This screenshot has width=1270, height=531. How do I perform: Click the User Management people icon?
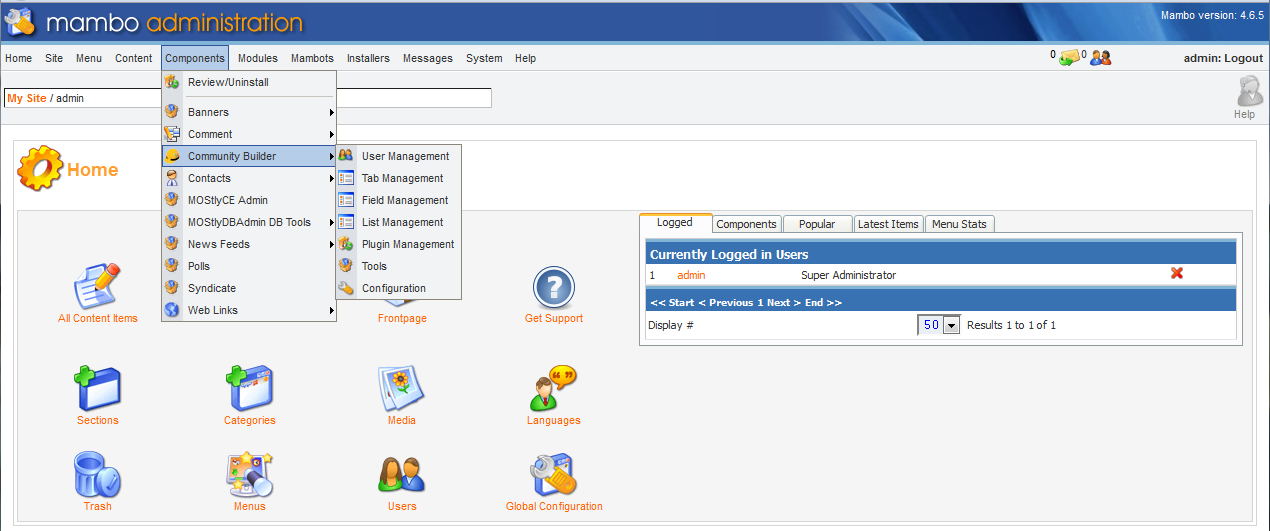[x=346, y=156]
